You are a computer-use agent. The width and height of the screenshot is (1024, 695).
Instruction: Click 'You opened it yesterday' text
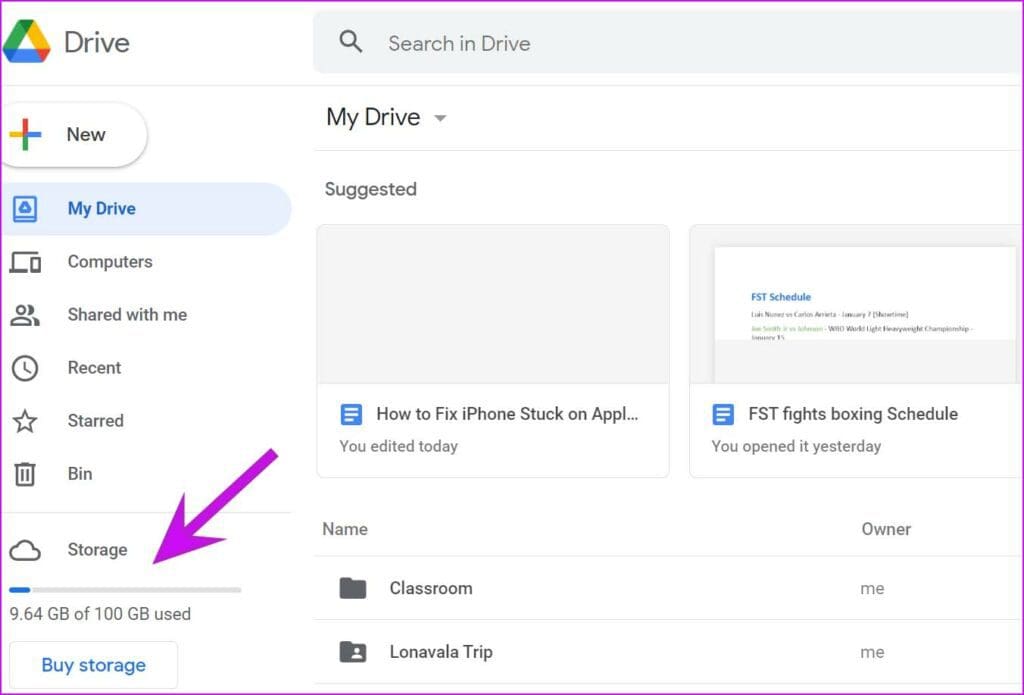click(x=796, y=446)
